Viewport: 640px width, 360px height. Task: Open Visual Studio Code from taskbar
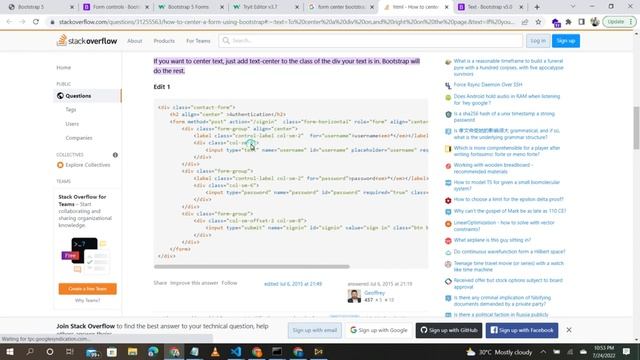(x=236, y=351)
